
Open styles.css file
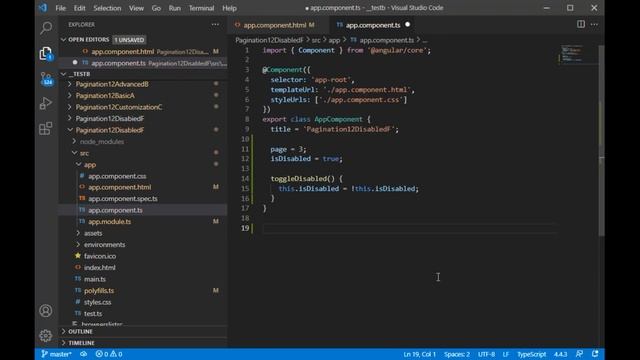coord(98,302)
